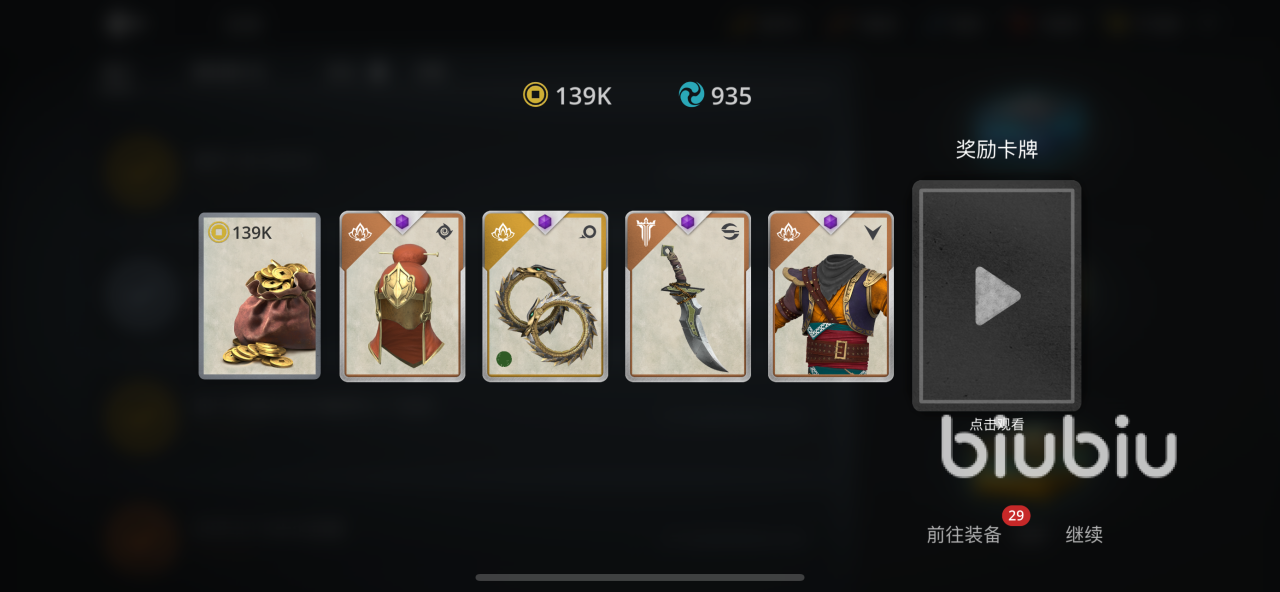Select the orange armor reward card

[x=831, y=296]
